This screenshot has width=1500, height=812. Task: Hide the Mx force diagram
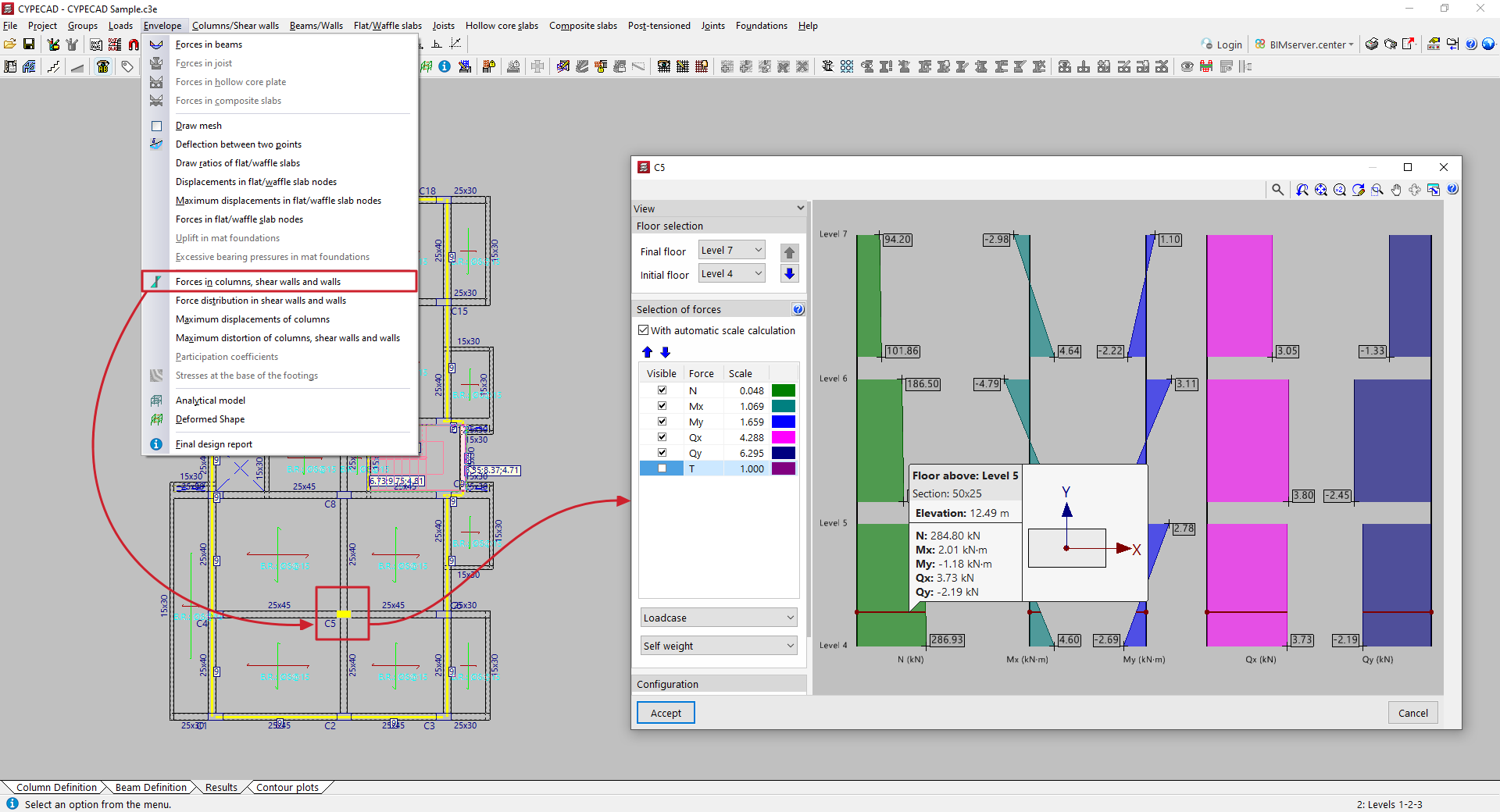tap(662, 406)
